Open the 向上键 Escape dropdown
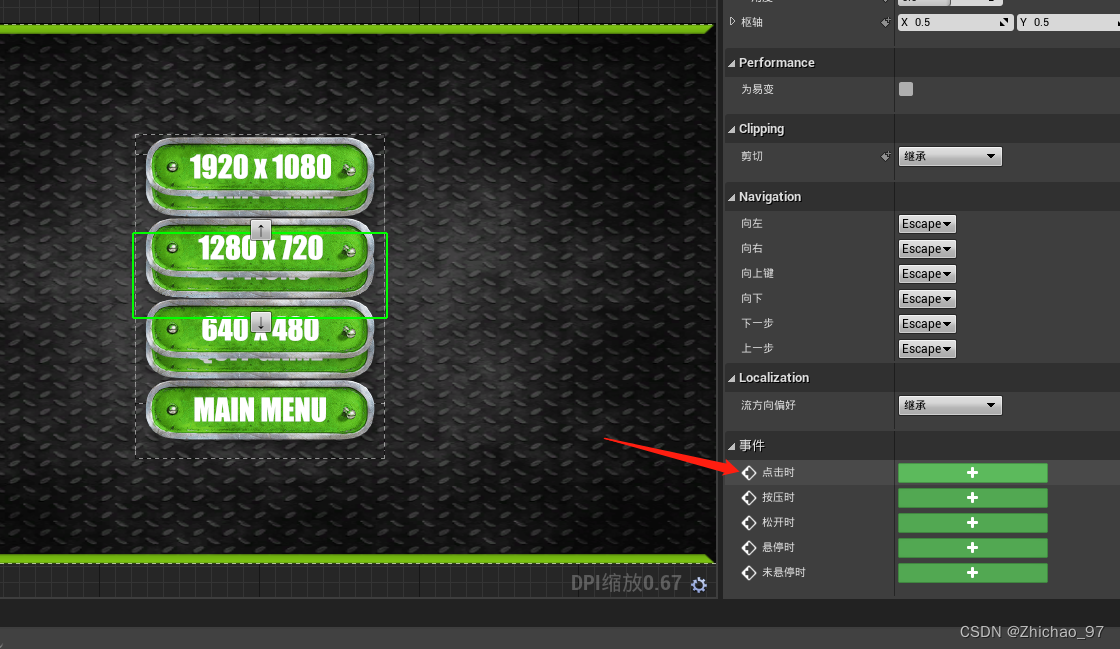Screen dimensions: 1120x649 926,273
